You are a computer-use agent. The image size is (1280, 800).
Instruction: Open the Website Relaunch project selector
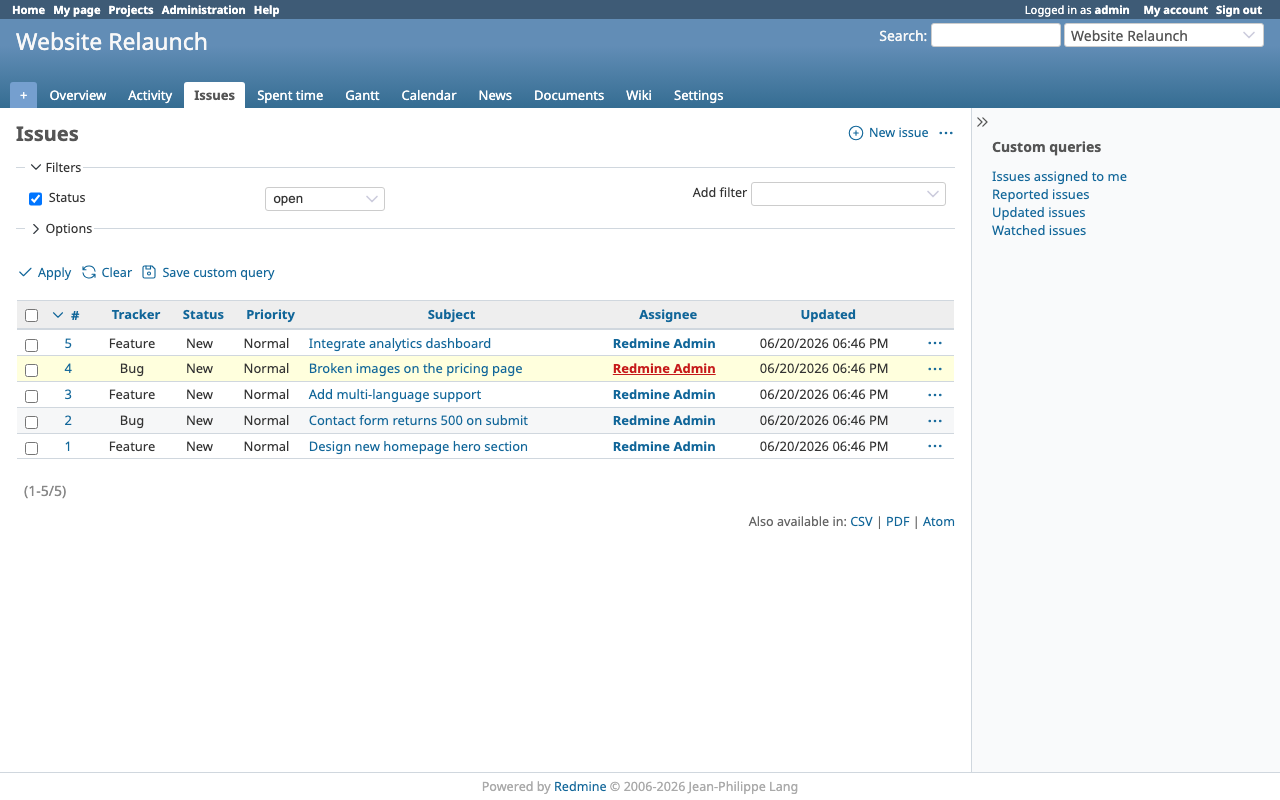(1164, 35)
